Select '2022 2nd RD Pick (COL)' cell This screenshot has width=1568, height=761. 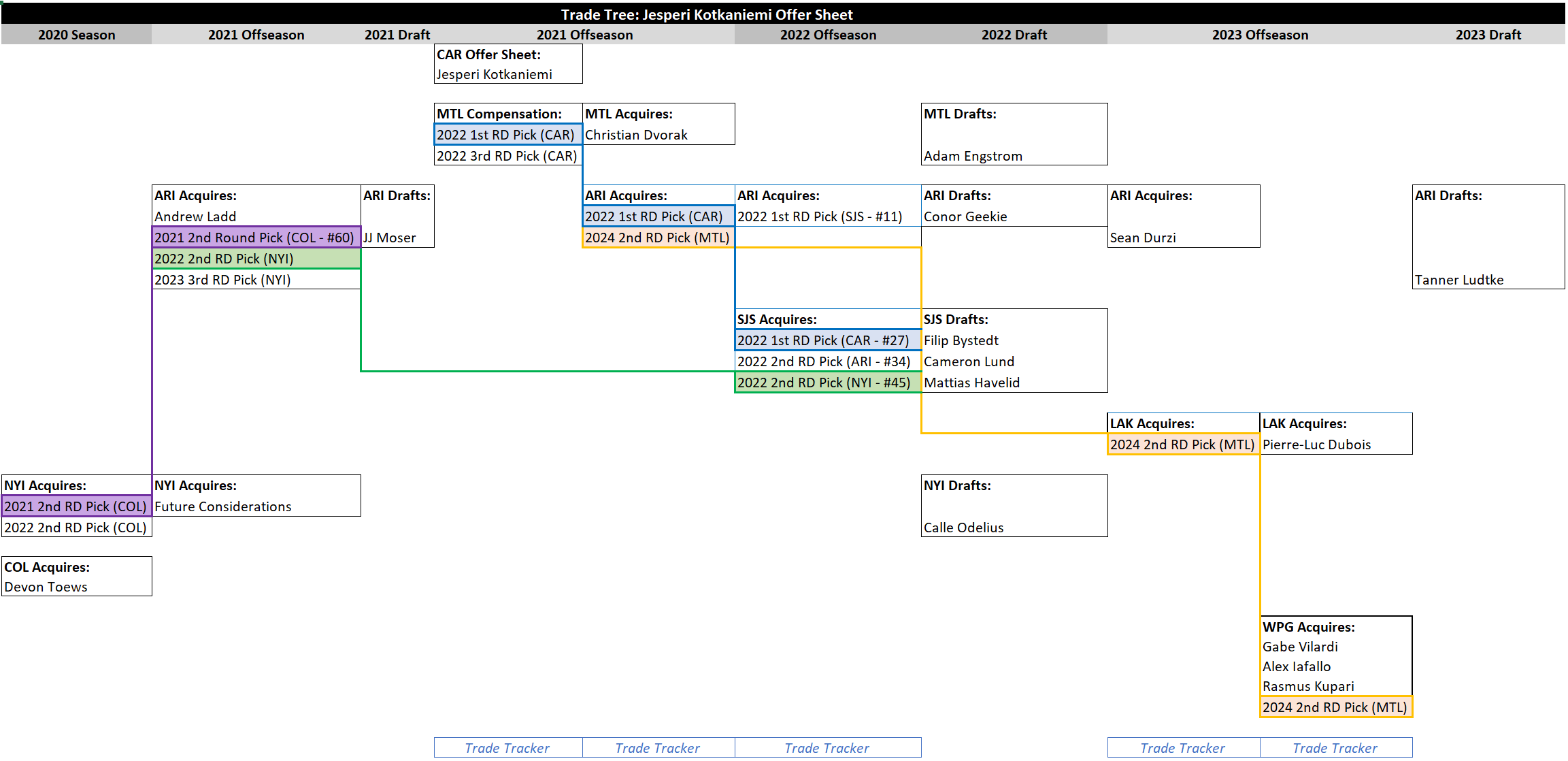tap(76, 528)
